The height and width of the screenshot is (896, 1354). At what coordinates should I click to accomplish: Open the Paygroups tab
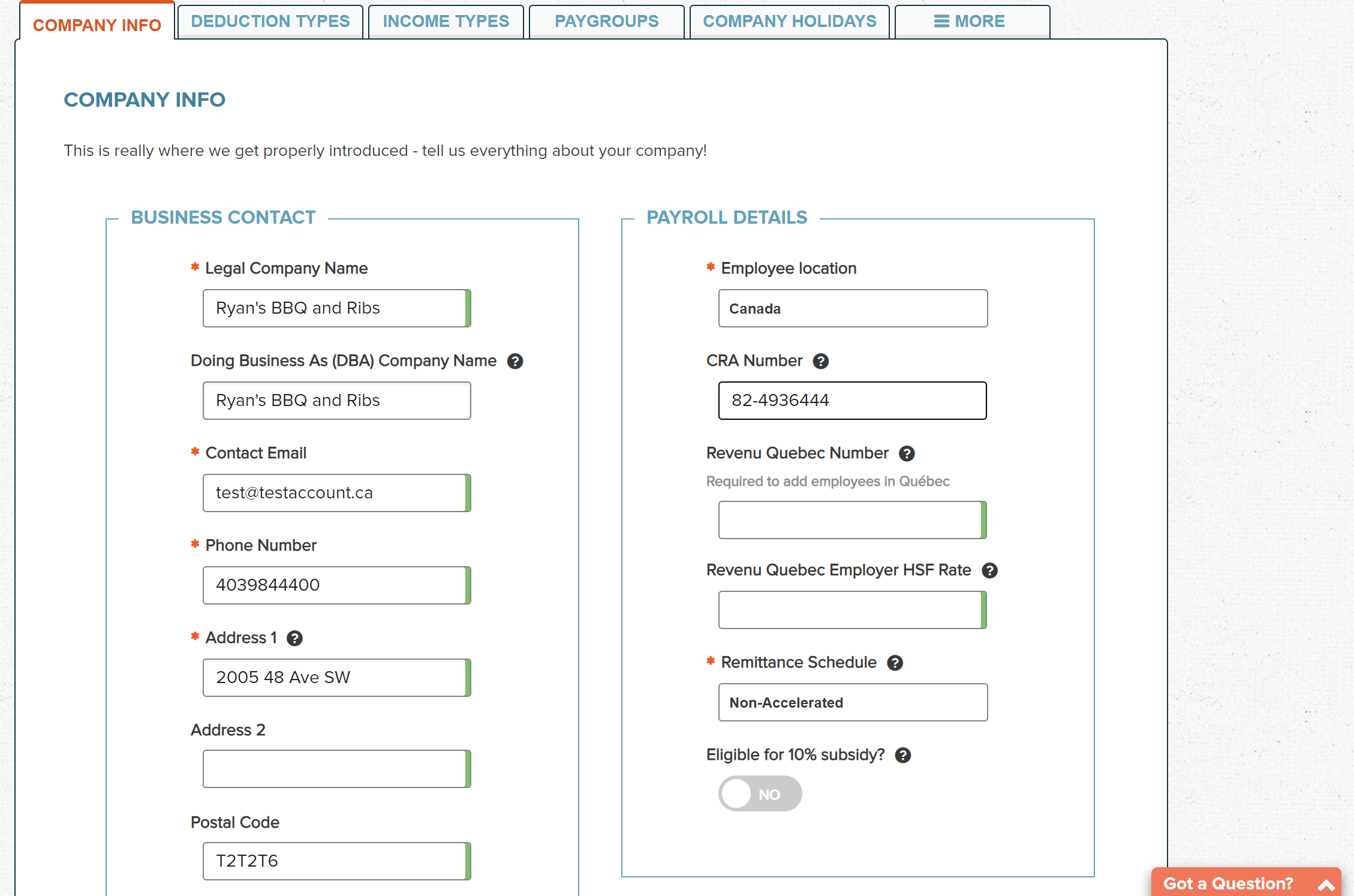click(x=606, y=22)
